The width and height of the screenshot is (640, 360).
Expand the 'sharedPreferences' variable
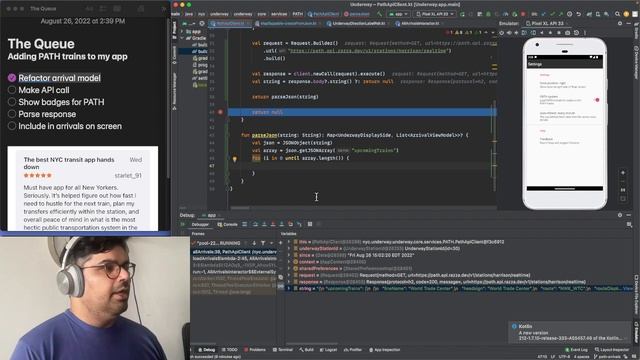click(x=289, y=269)
